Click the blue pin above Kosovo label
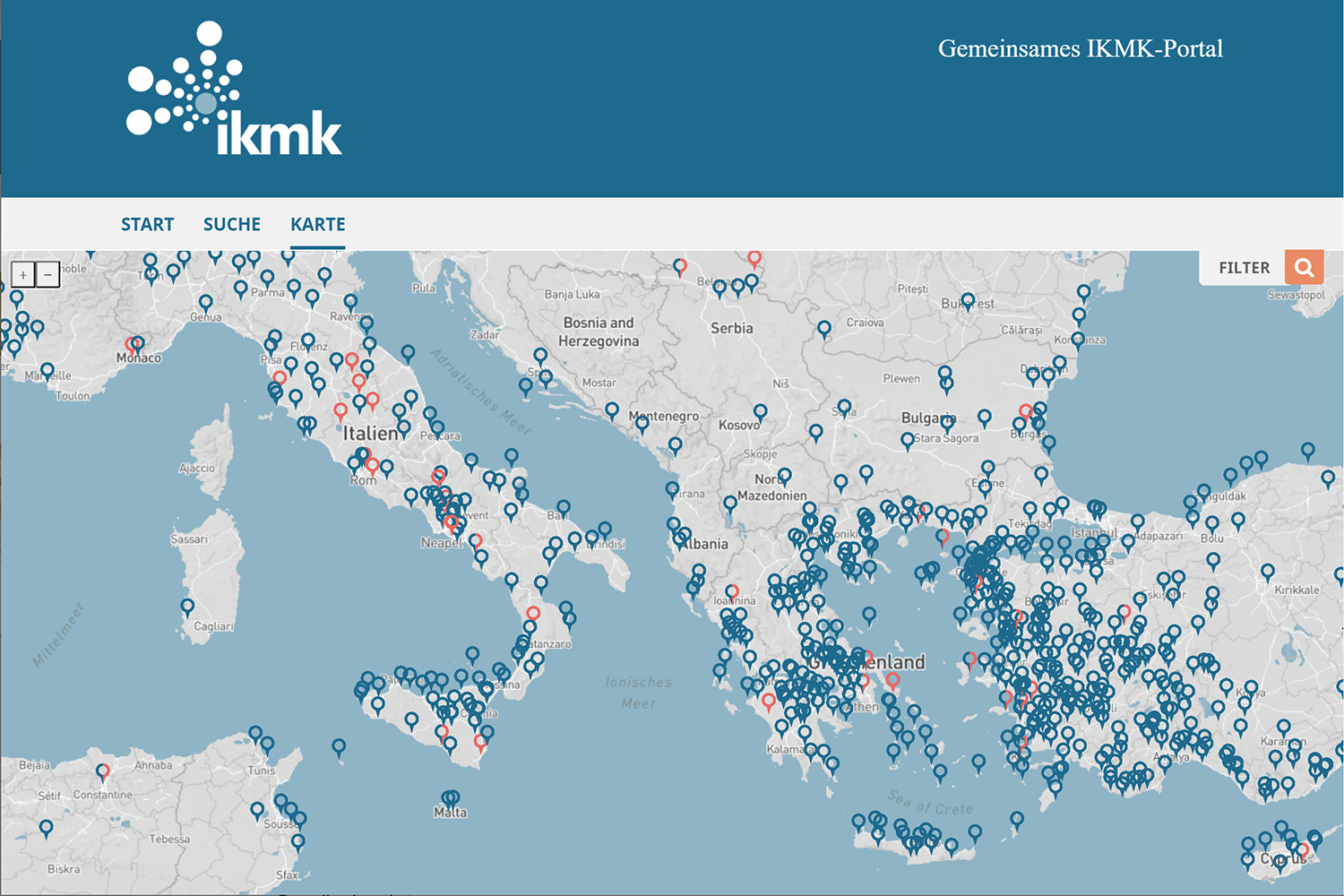The width and height of the screenshot is (1344, 896). coord(760,411)
